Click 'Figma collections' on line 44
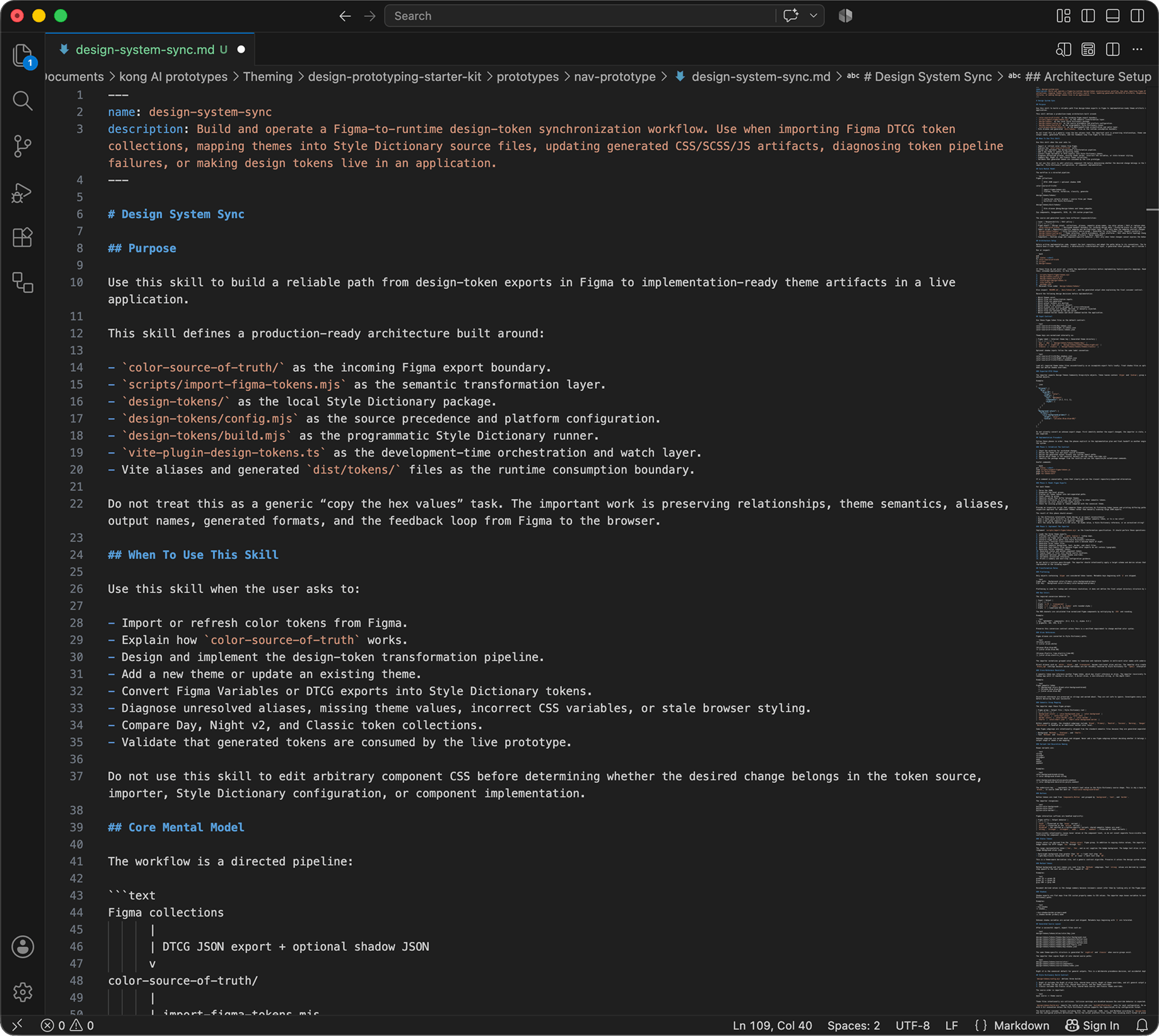The image size is (1159, 1036). (x=166, y=913)
